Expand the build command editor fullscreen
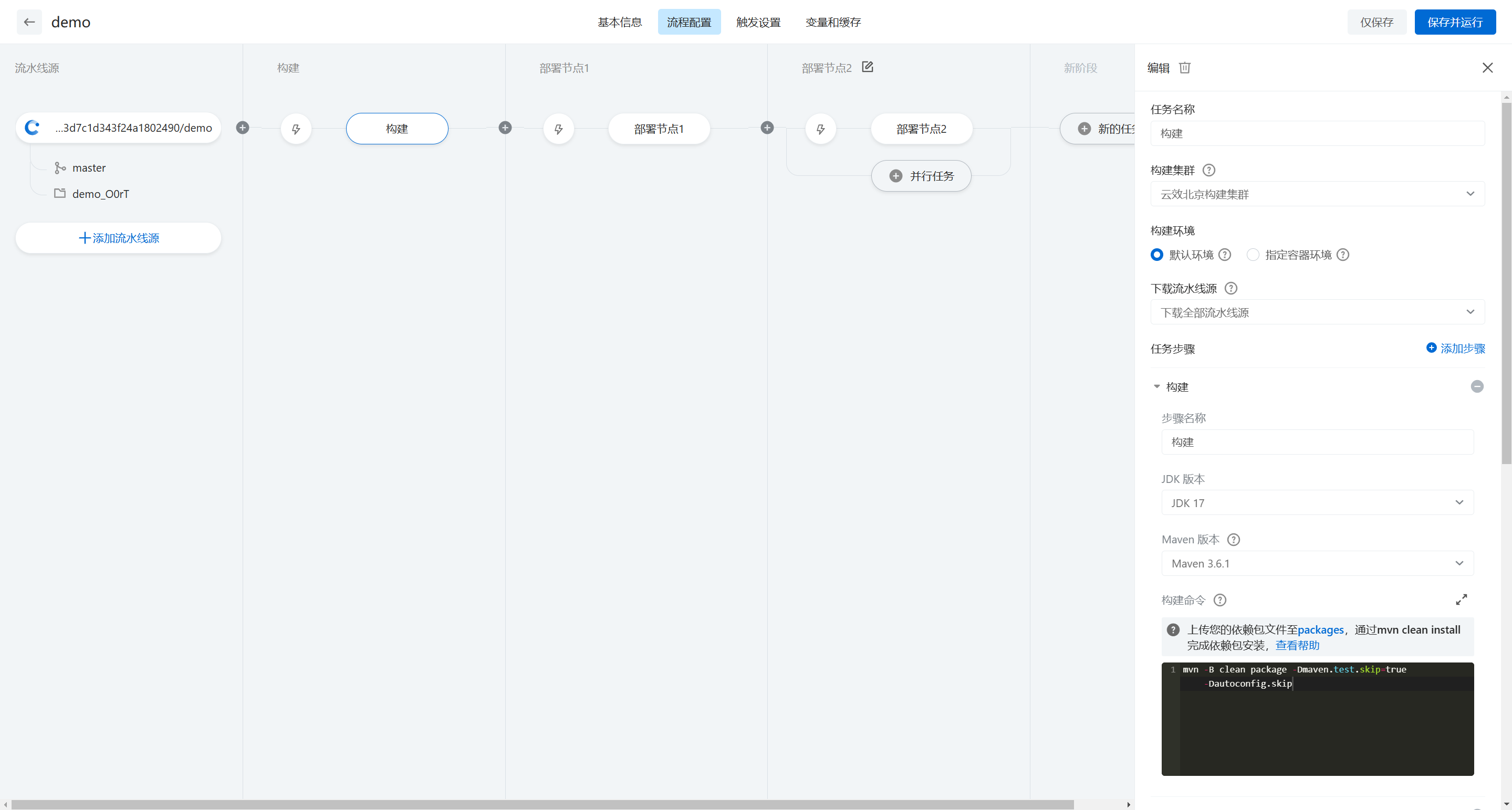 pos(1462,599)
